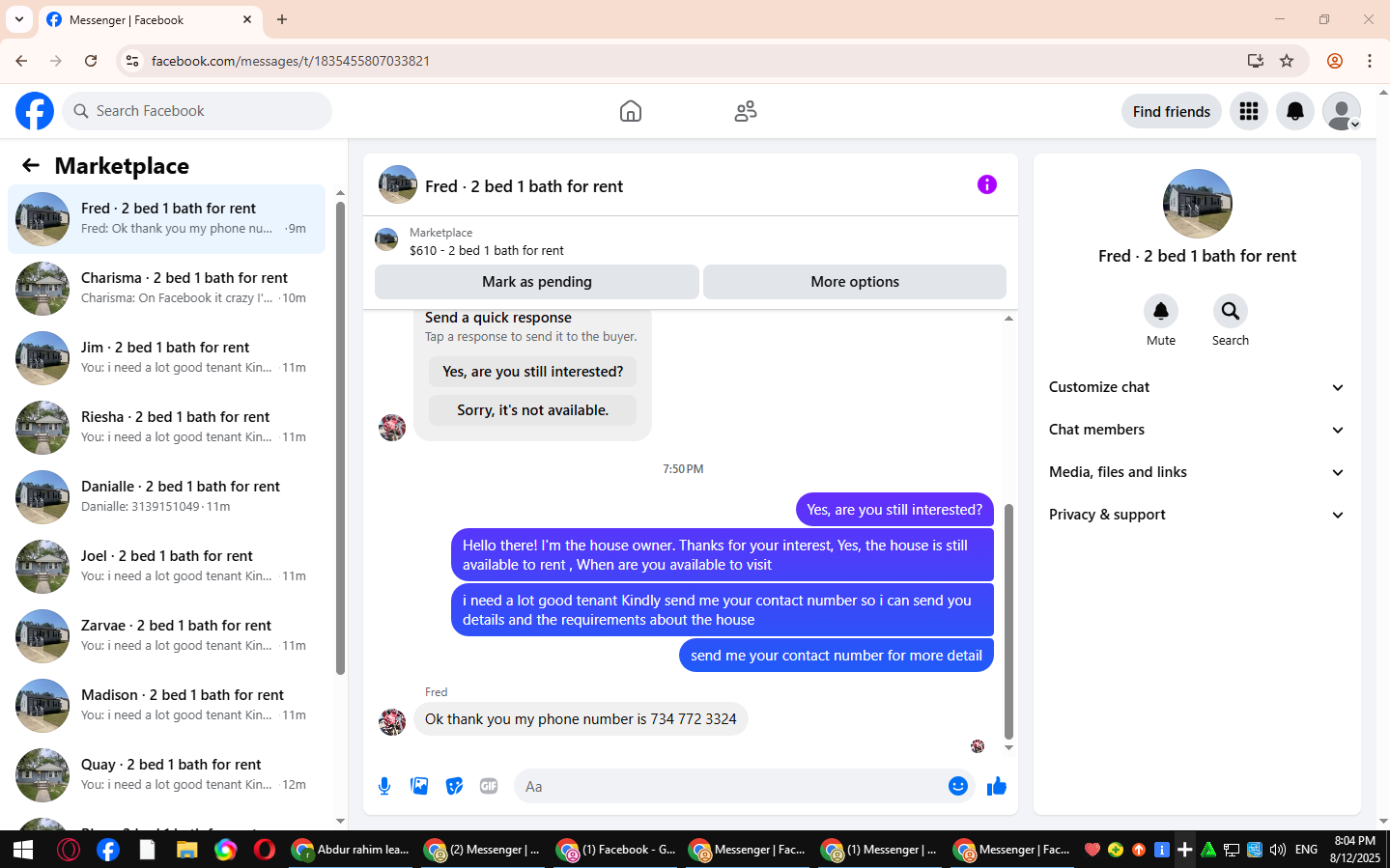1390x868 pixels.
Task: Click the Messenger | Facebook browser tab
Action: pos(150,19)
